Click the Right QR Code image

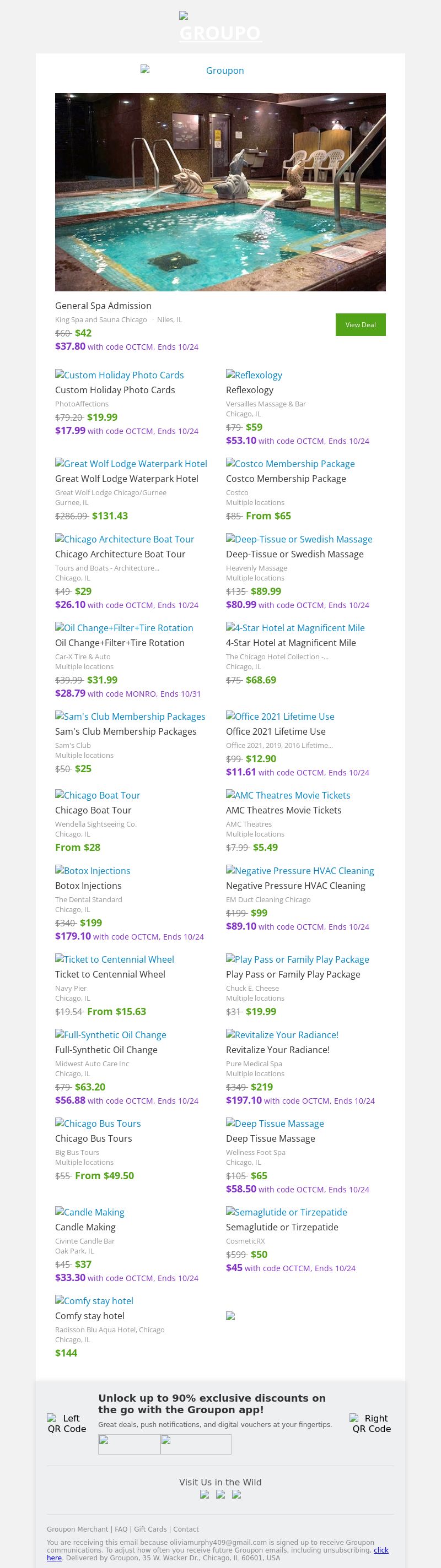tap(372, 1424)
